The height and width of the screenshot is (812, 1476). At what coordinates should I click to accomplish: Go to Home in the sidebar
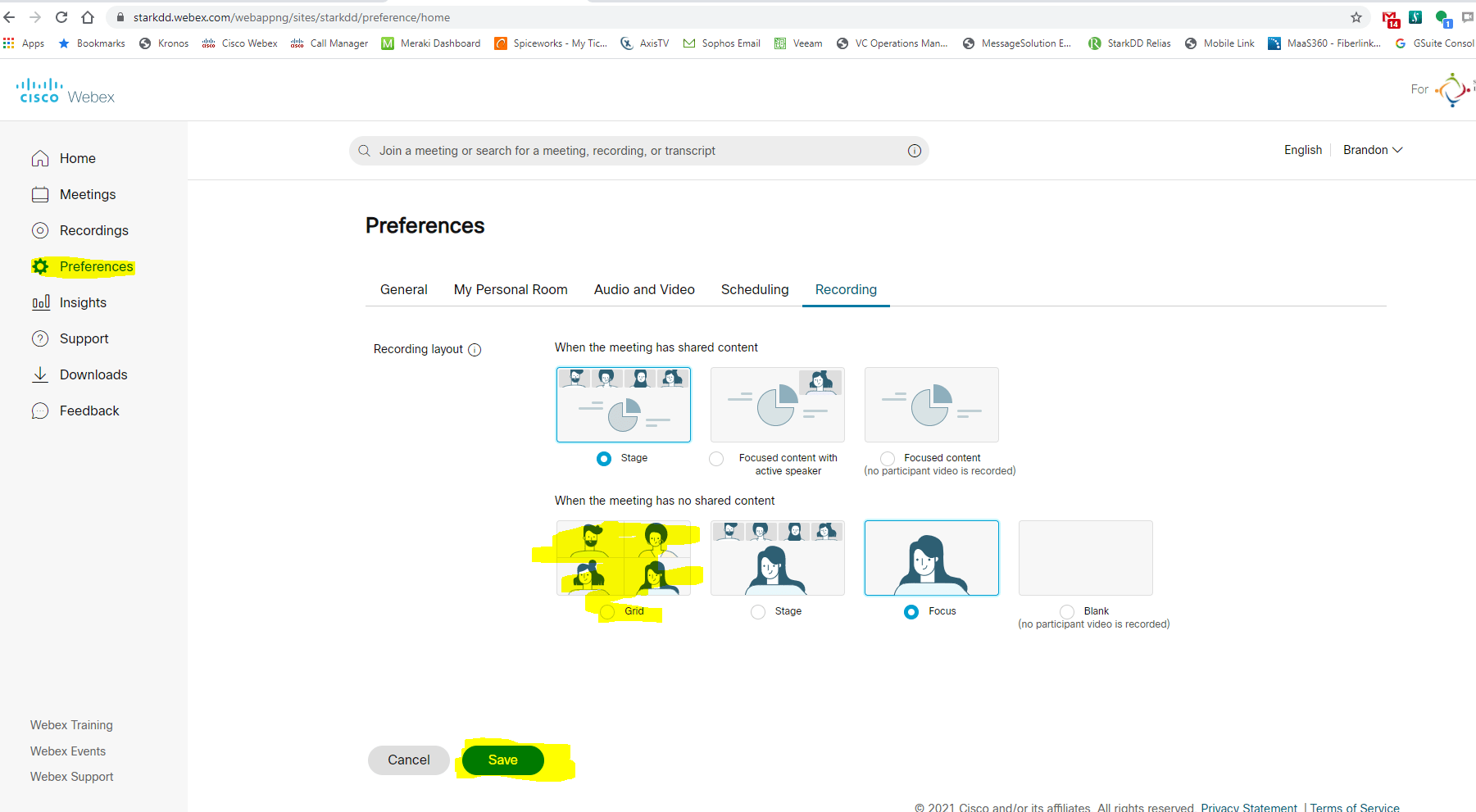[64, 158]
